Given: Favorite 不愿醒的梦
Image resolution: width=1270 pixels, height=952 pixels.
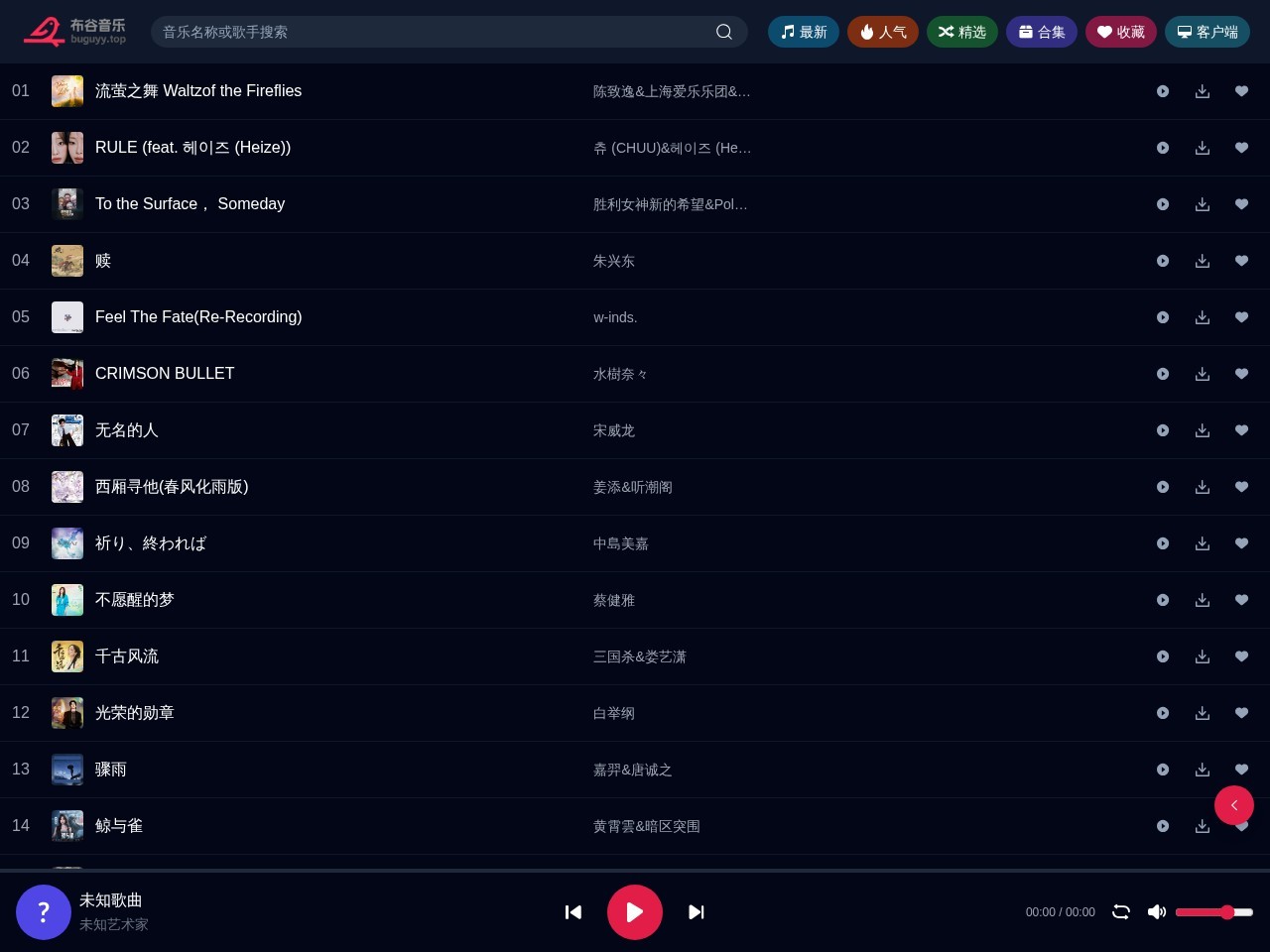Looking at the screenshot, I should click(1241, 600).
